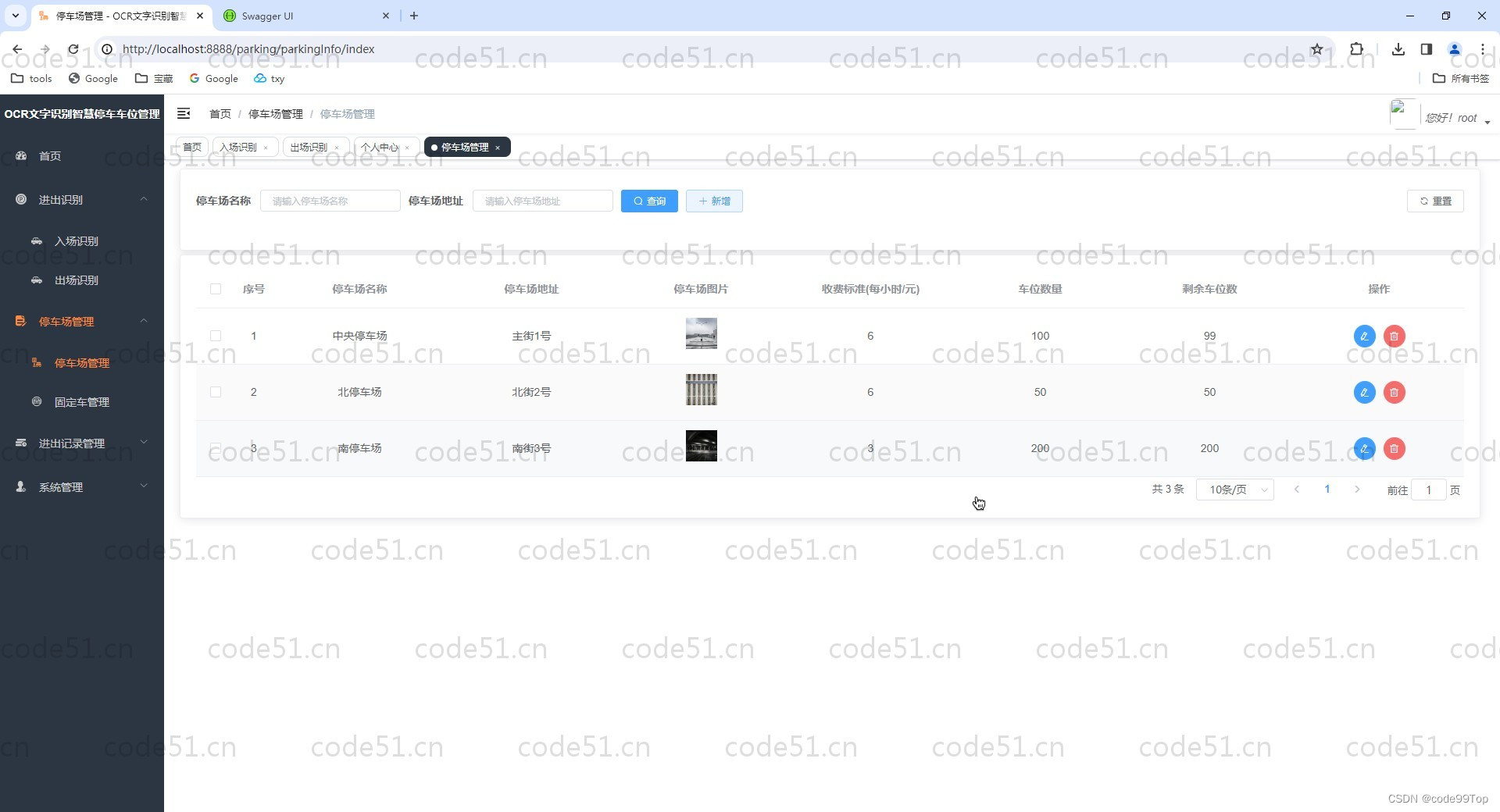Image resolution: width=1500 pixels, height=812 pixels.
Task: Click the 查询 search button
Action: click(x=649, y=201)
